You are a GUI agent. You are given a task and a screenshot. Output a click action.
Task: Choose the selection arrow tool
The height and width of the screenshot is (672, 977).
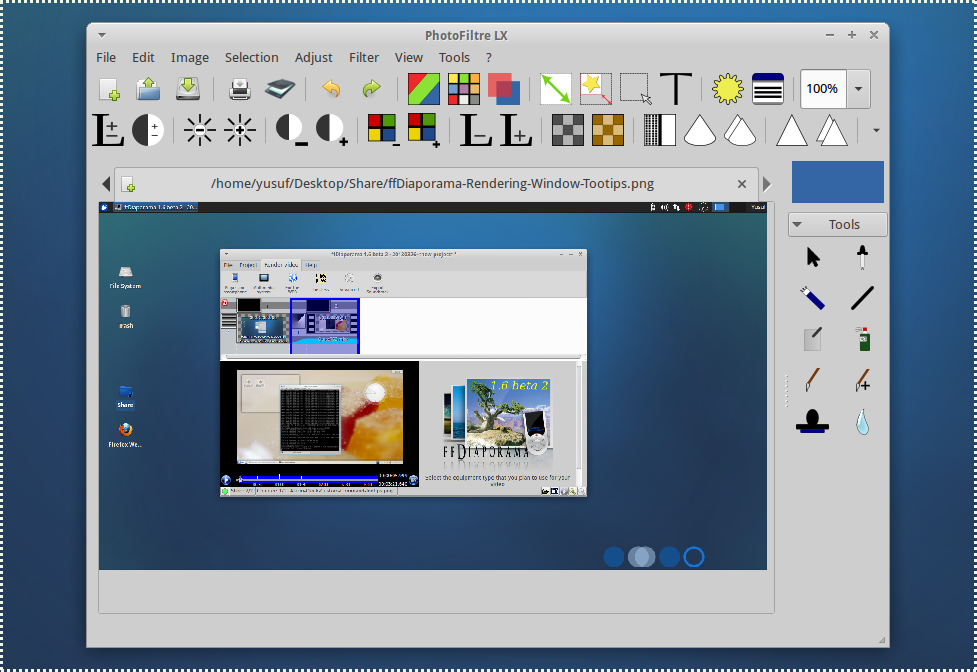pos(813,257)
